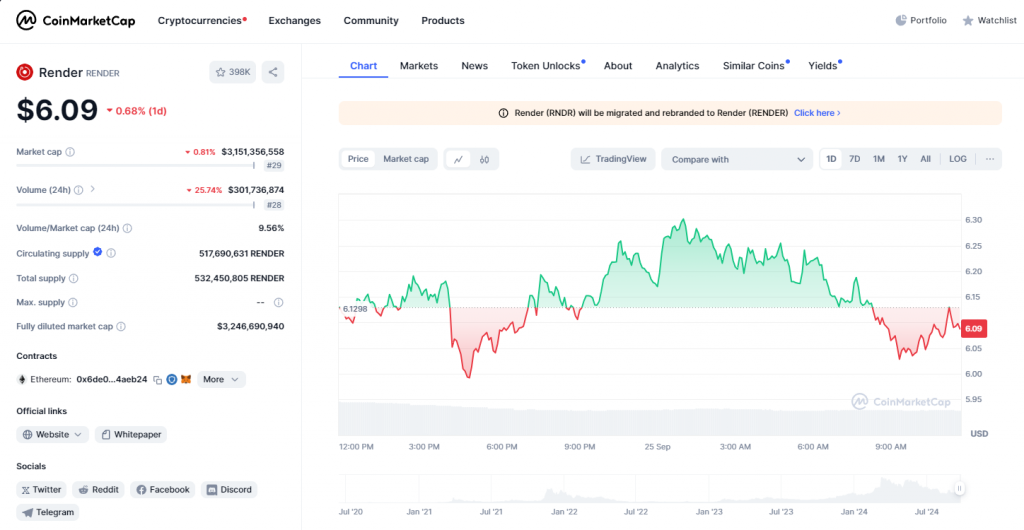Open Portfolio in the header
The width and height of the screenshot is (1024, 530).
click(921, 21)
